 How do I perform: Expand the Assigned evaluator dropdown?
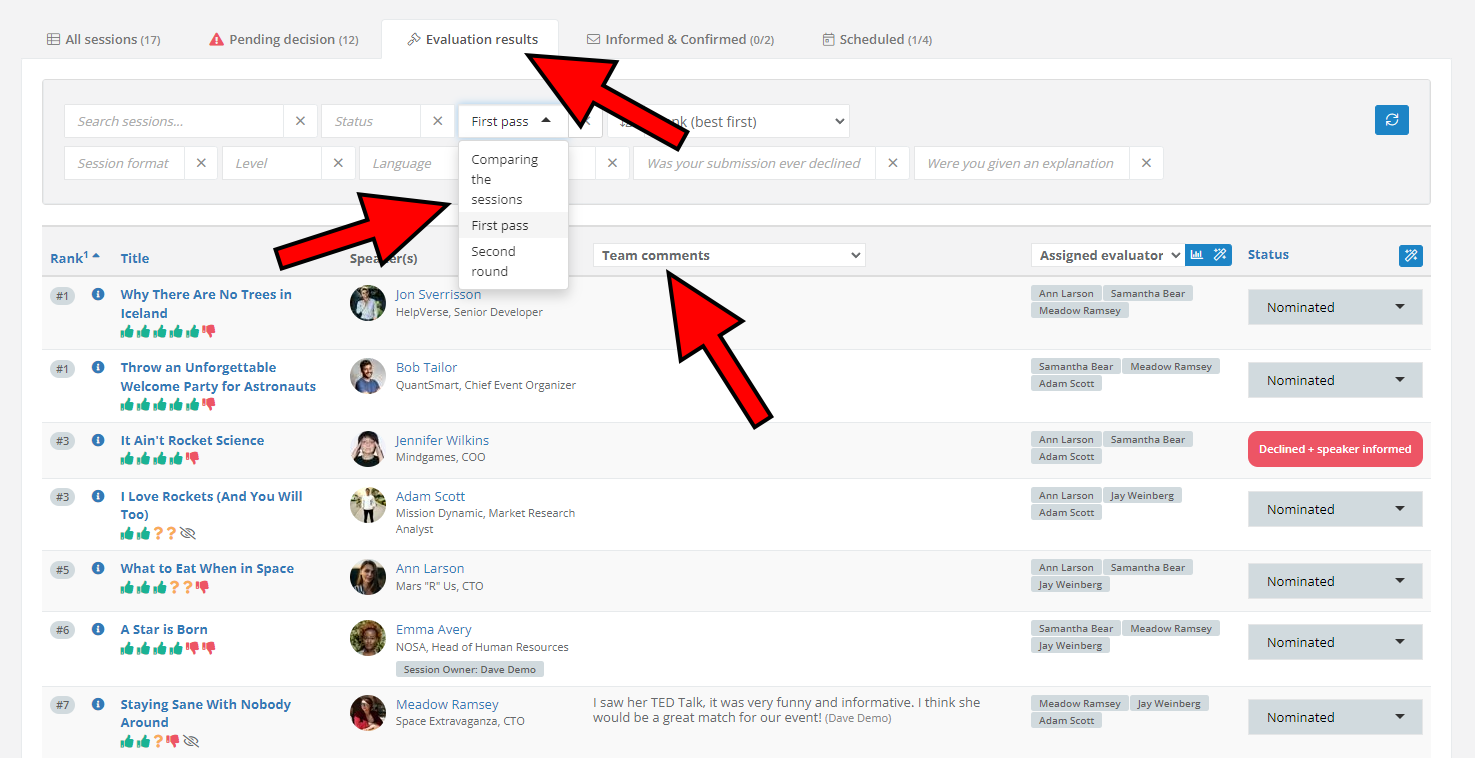tap(1108, 255)
